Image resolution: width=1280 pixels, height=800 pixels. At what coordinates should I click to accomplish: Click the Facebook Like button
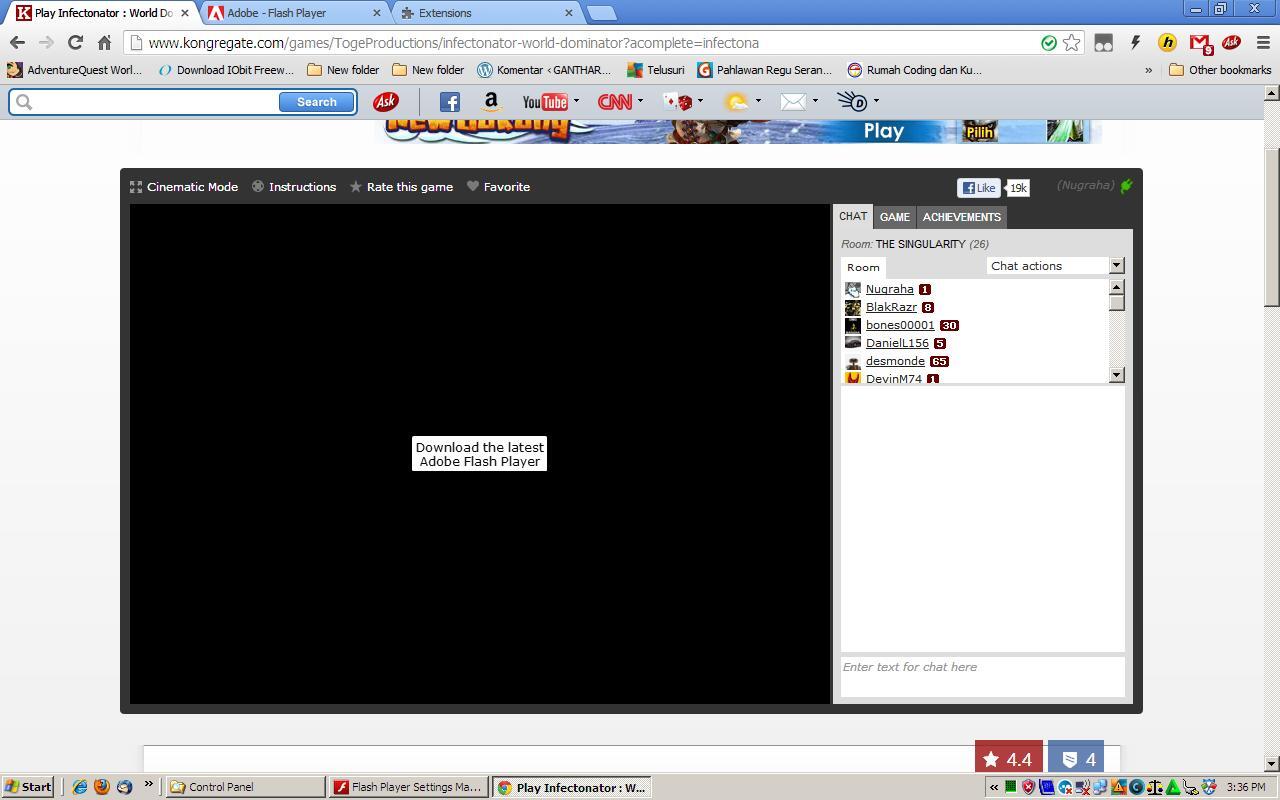(978, 188)
